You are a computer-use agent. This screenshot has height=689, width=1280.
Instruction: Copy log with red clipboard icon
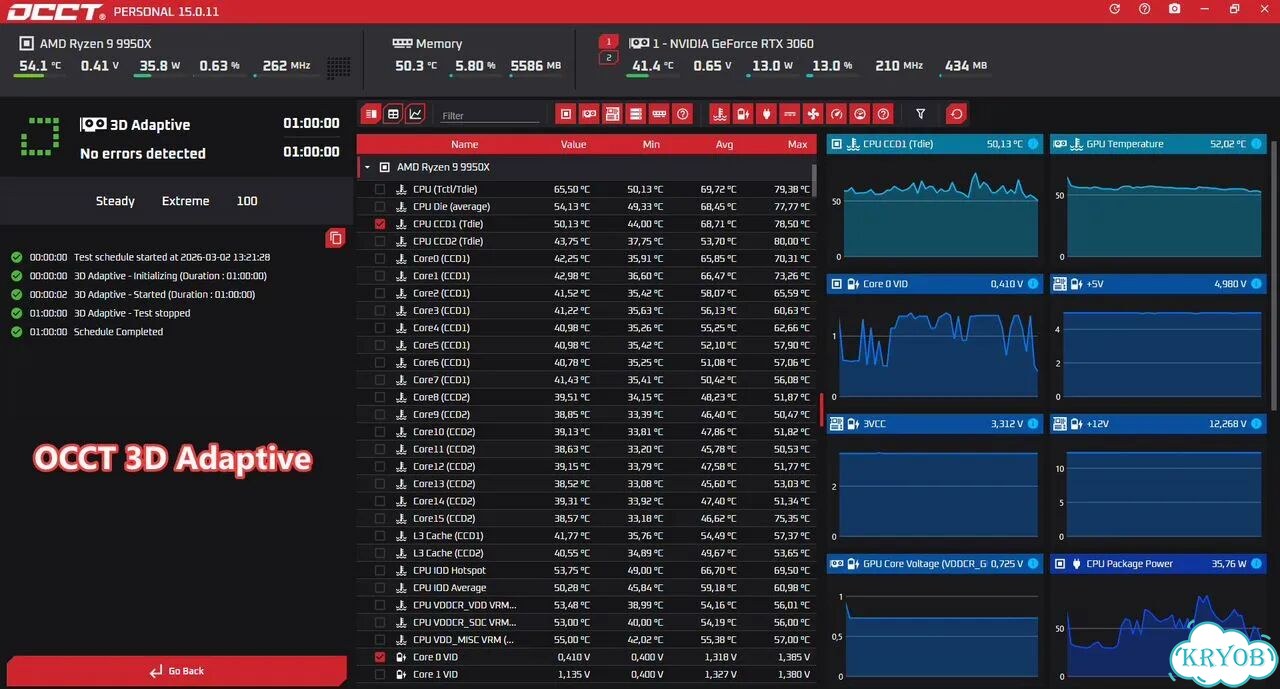(336, 238)
